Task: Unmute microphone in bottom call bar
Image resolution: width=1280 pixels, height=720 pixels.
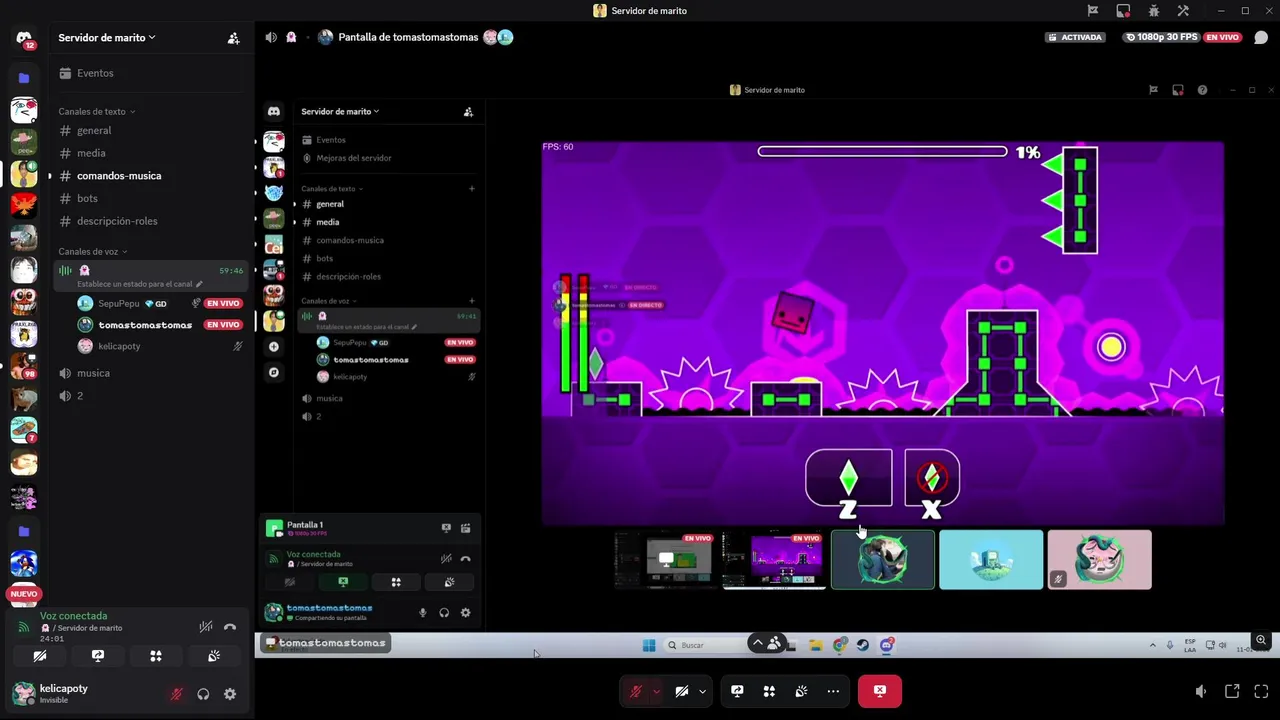Action: (x=635, y=691)
